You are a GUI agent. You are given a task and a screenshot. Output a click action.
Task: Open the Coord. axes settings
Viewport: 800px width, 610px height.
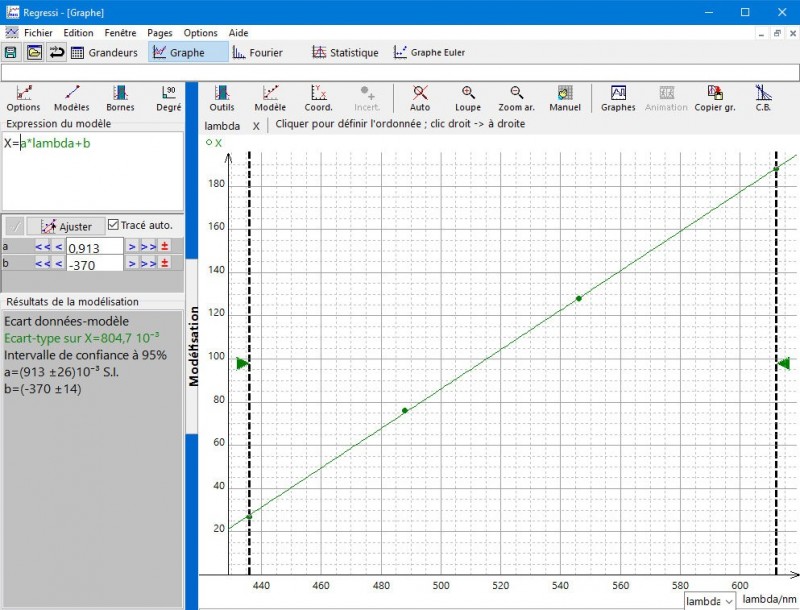pos(318,98)
